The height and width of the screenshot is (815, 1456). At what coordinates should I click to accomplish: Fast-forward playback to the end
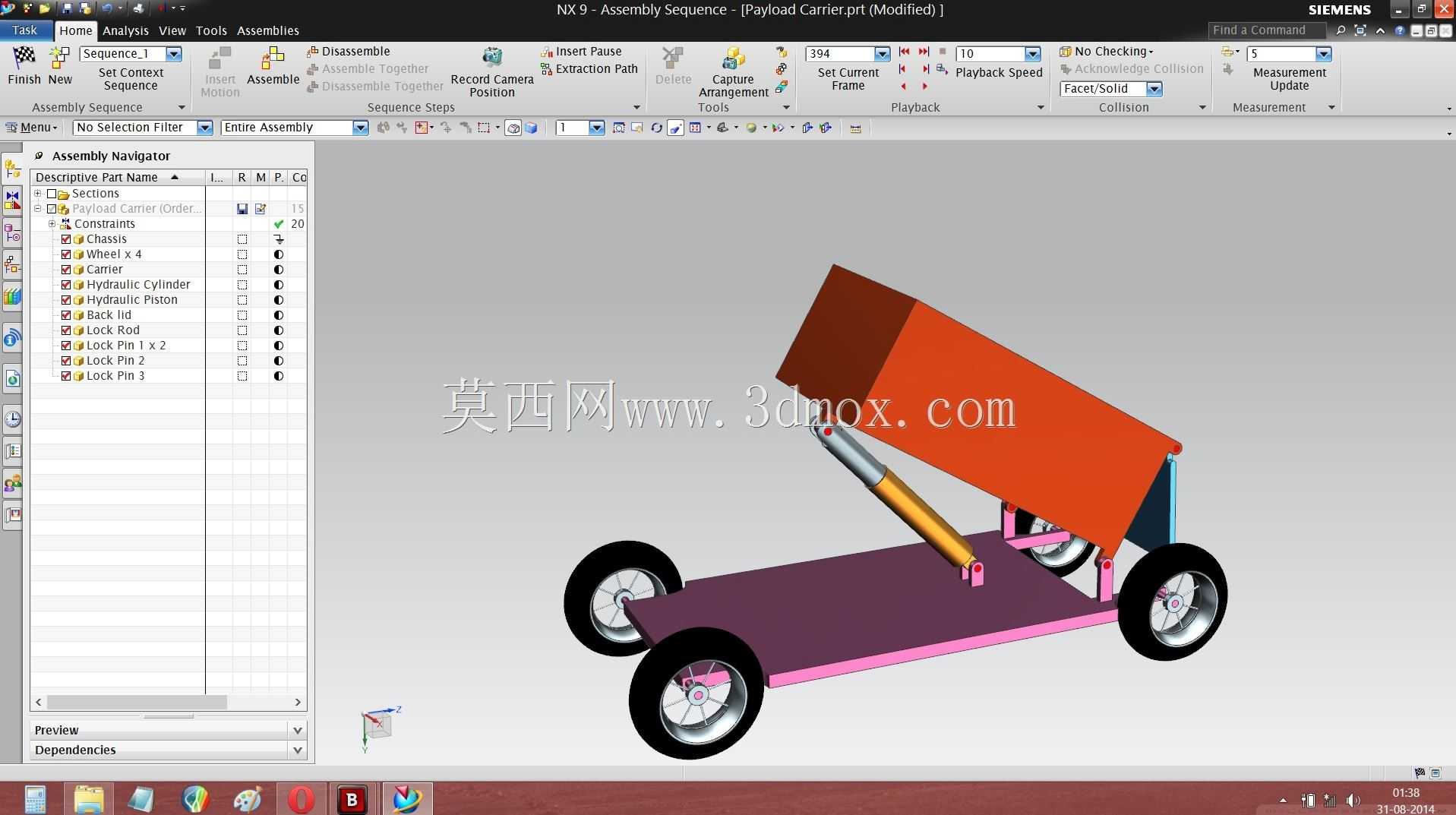pyautogui.click(x=924, y=52)
